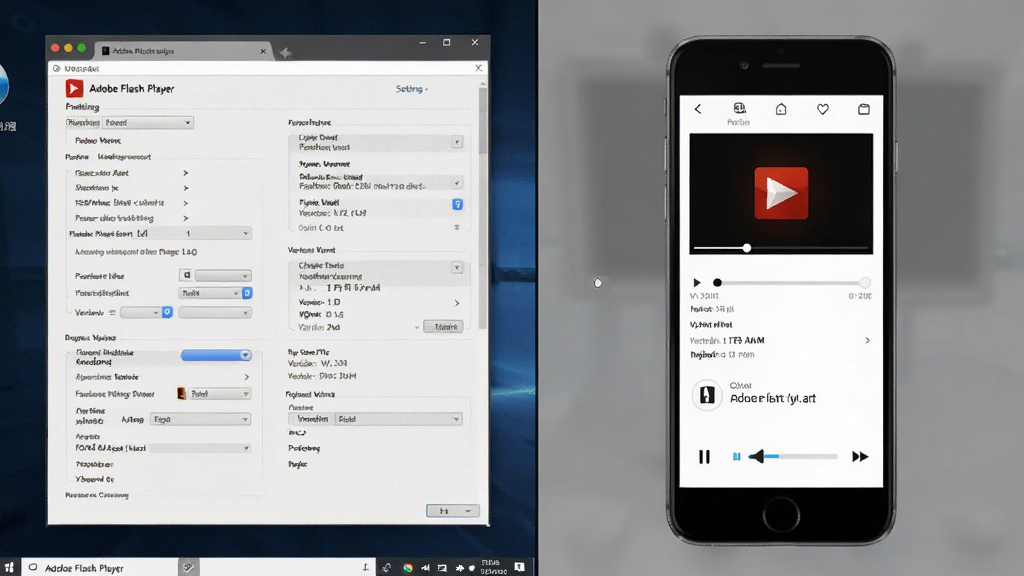Click the blue question mark help icon
Image resolution: width=1024 pixels, height=576 pixels.
point(457,204)
